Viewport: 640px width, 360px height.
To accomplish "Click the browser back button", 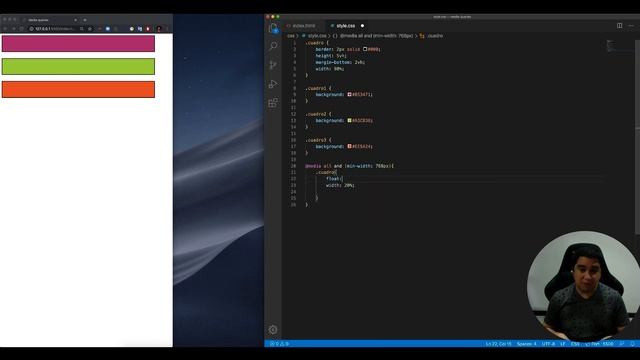I will point(5,29).
